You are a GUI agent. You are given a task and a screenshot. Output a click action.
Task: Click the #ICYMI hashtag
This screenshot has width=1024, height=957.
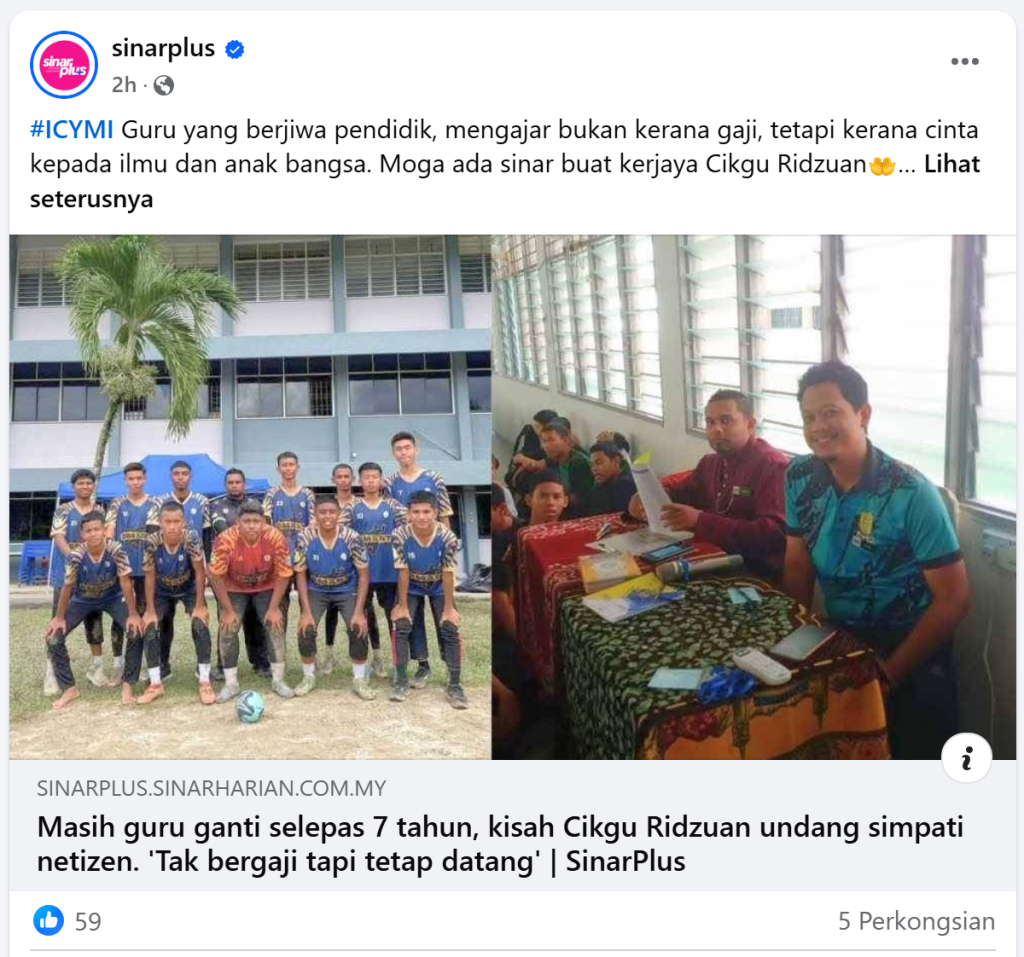72,130
